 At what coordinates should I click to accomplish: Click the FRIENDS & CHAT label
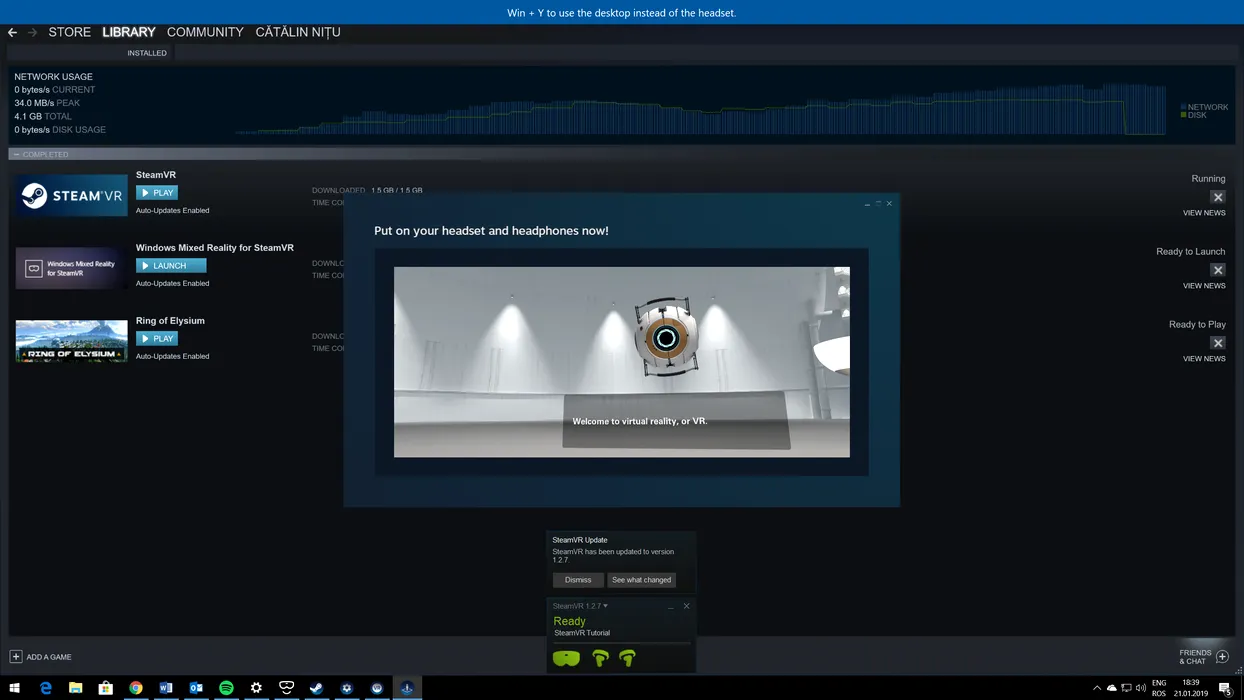(1195, 657)
